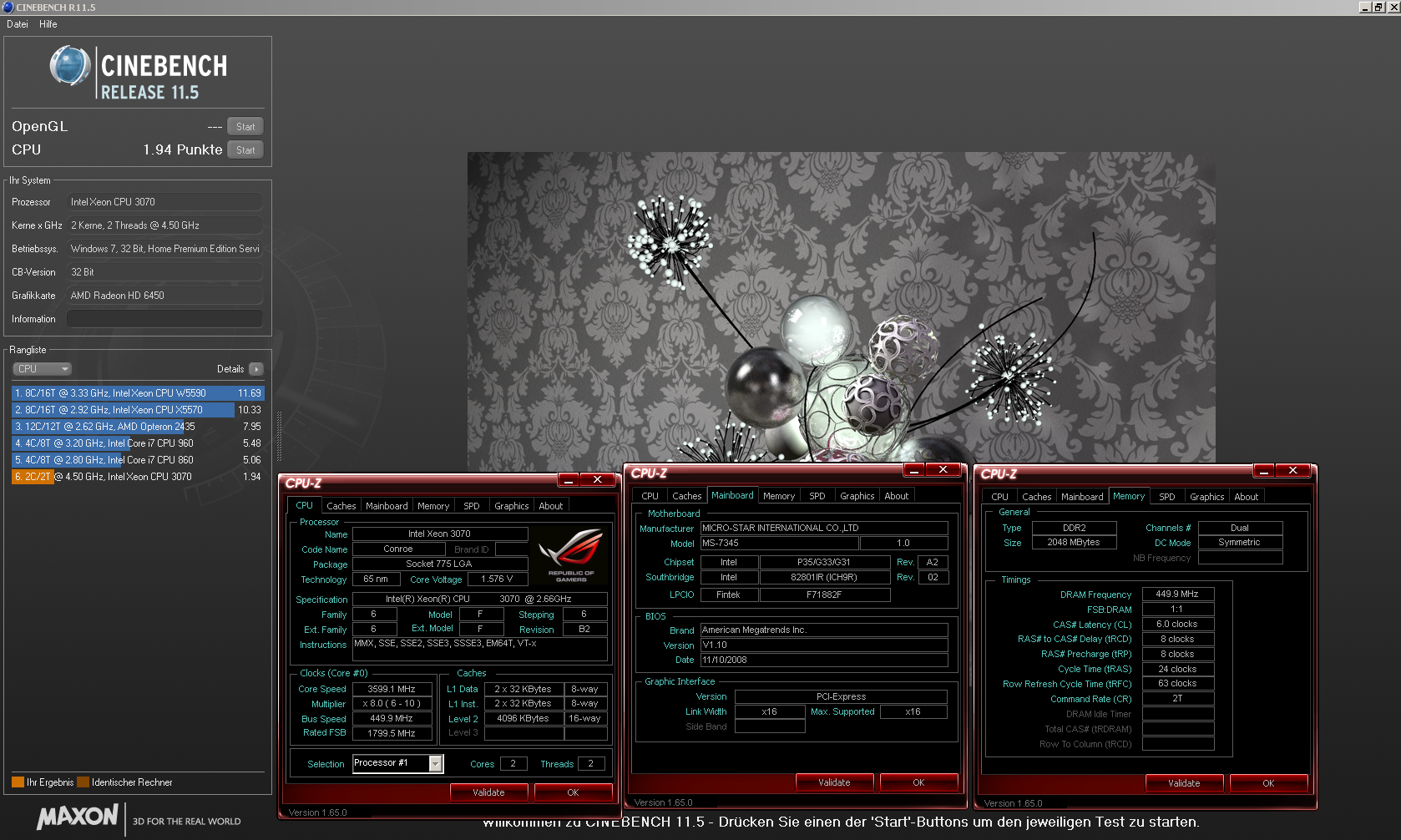Select the Xeon CPU 3070 ranking row
Image resolution: width=1401 pixels, height=840 pixels.
138,477
